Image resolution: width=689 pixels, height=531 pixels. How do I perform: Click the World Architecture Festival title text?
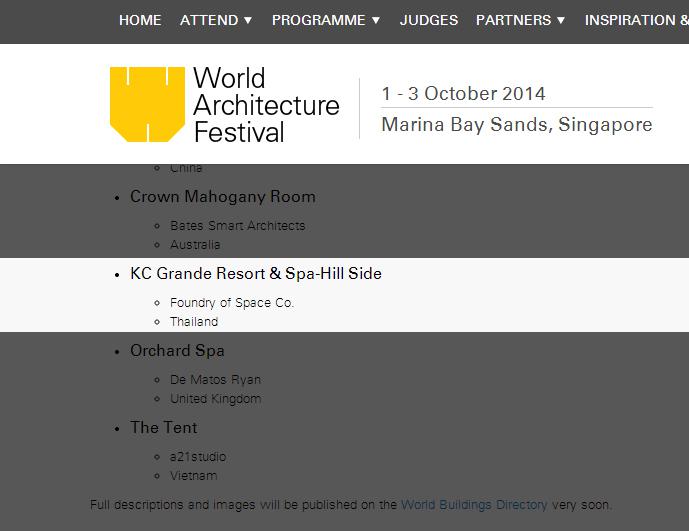pyautogui.click(x=266, y=105)
